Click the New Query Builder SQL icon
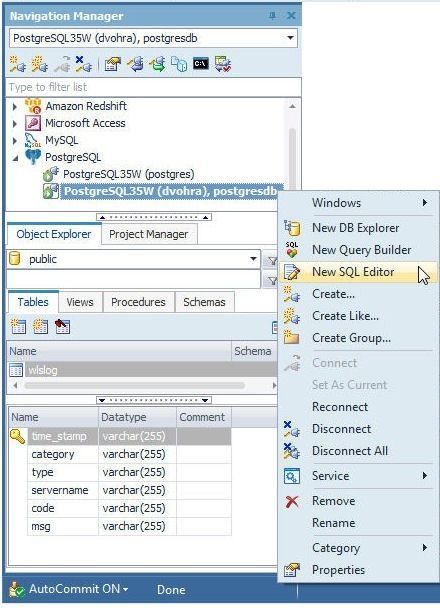The width and height of the screenshot is (440, 608). (x=292, y=250)
